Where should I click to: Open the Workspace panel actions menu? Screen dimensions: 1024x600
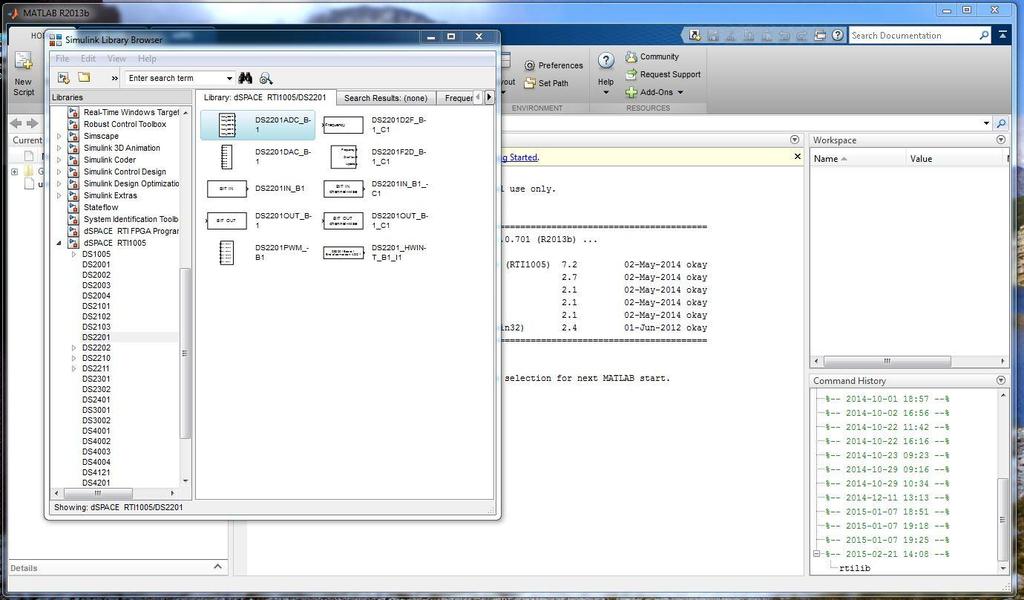[1000, 140]
